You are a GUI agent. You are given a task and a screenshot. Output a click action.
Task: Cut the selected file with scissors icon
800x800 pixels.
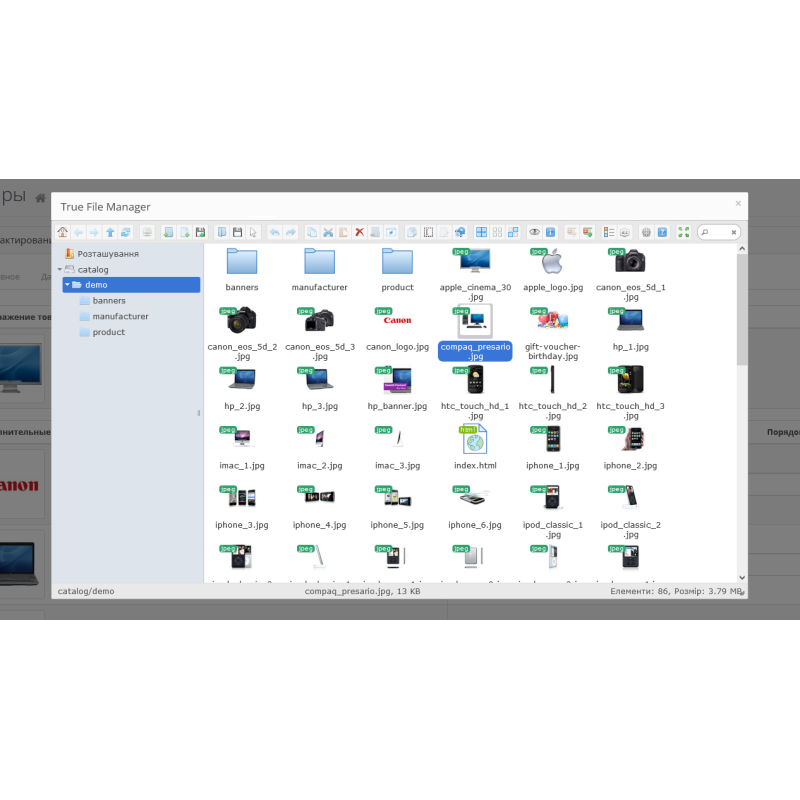[x=327, y=232]
